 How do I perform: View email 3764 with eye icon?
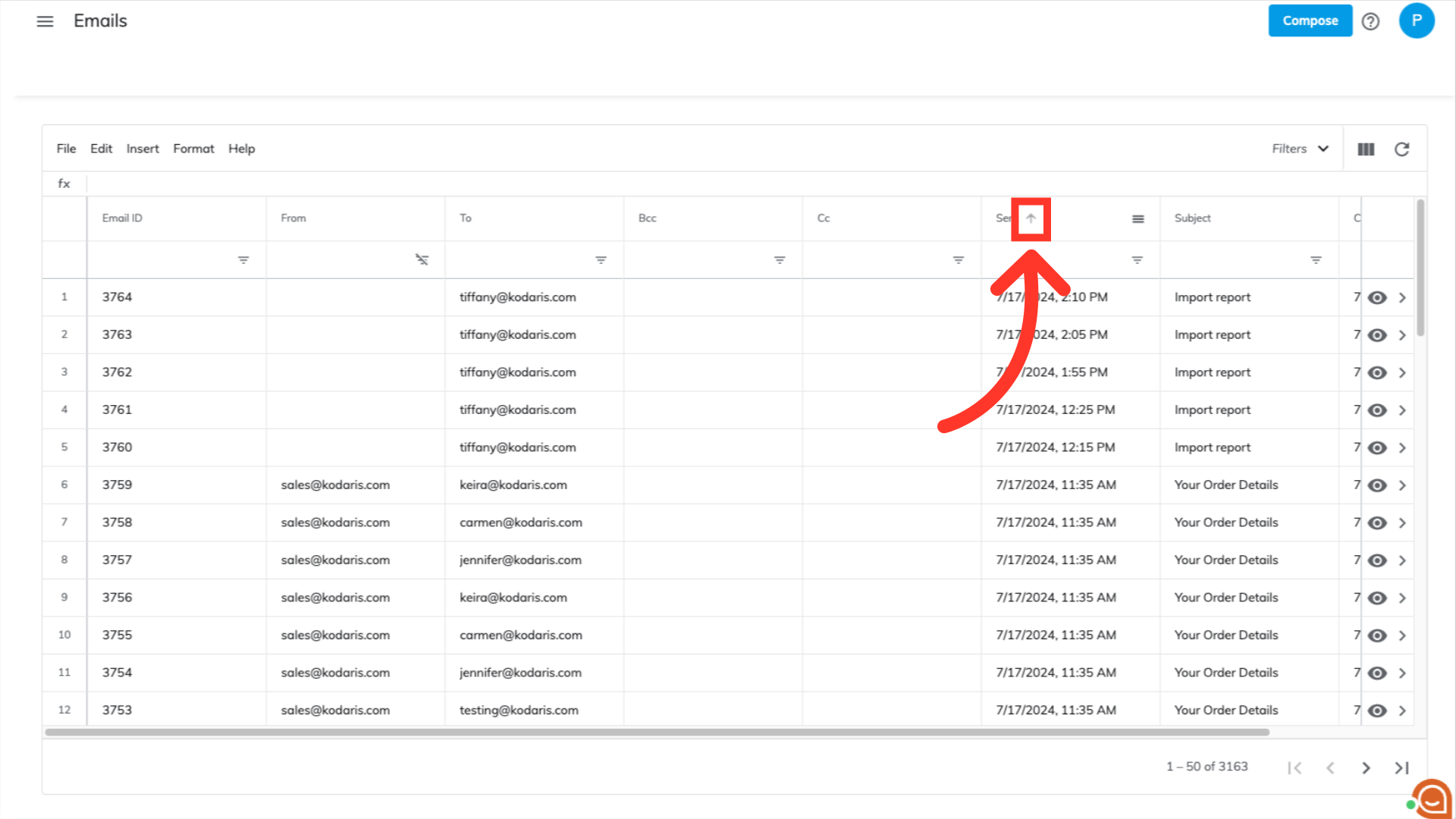click(x=1377, y=298)
